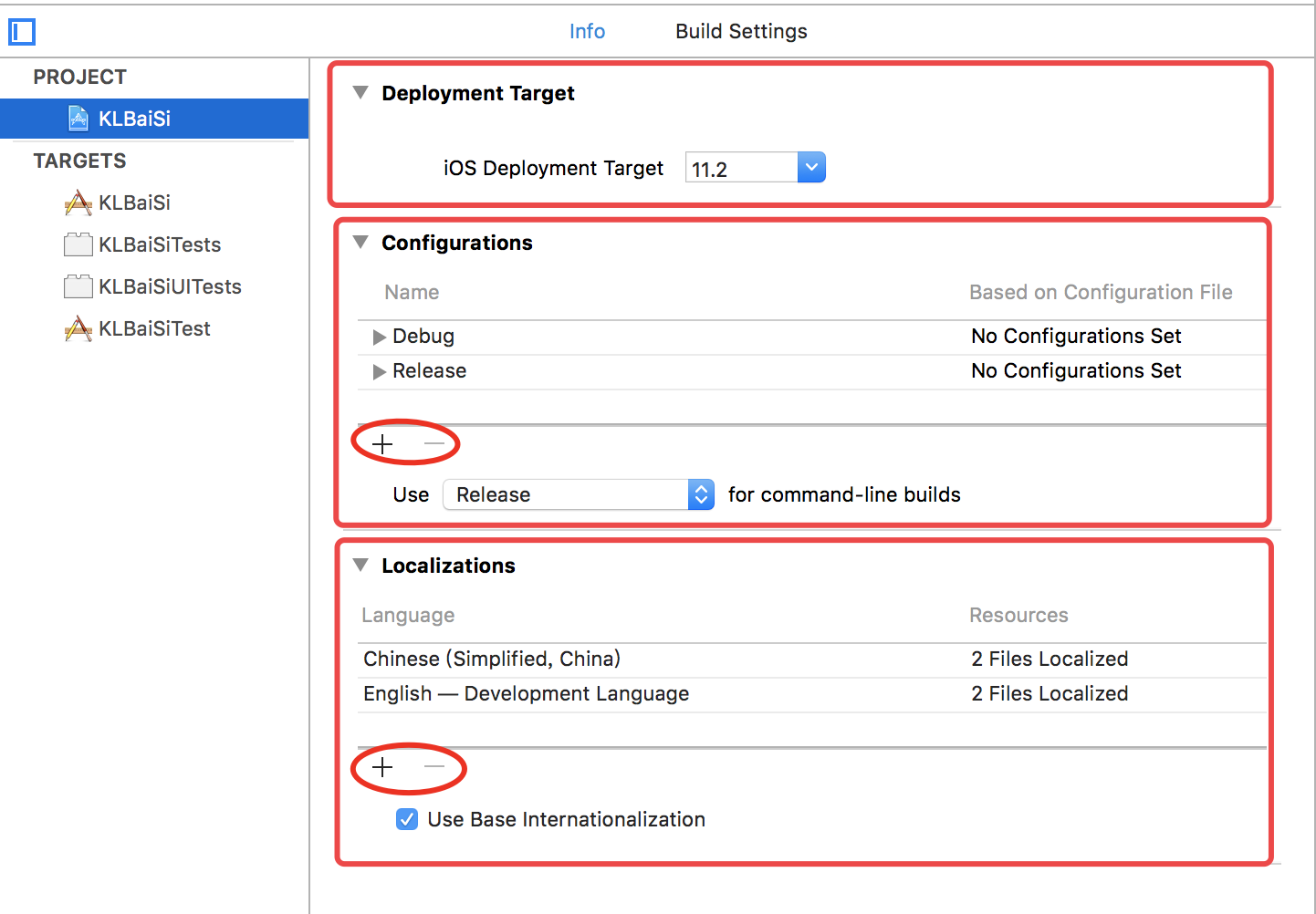Click the KLBaiSiTests bundle icon
The height and width of the screenshot is (914, 1316).
click(78, 244)
